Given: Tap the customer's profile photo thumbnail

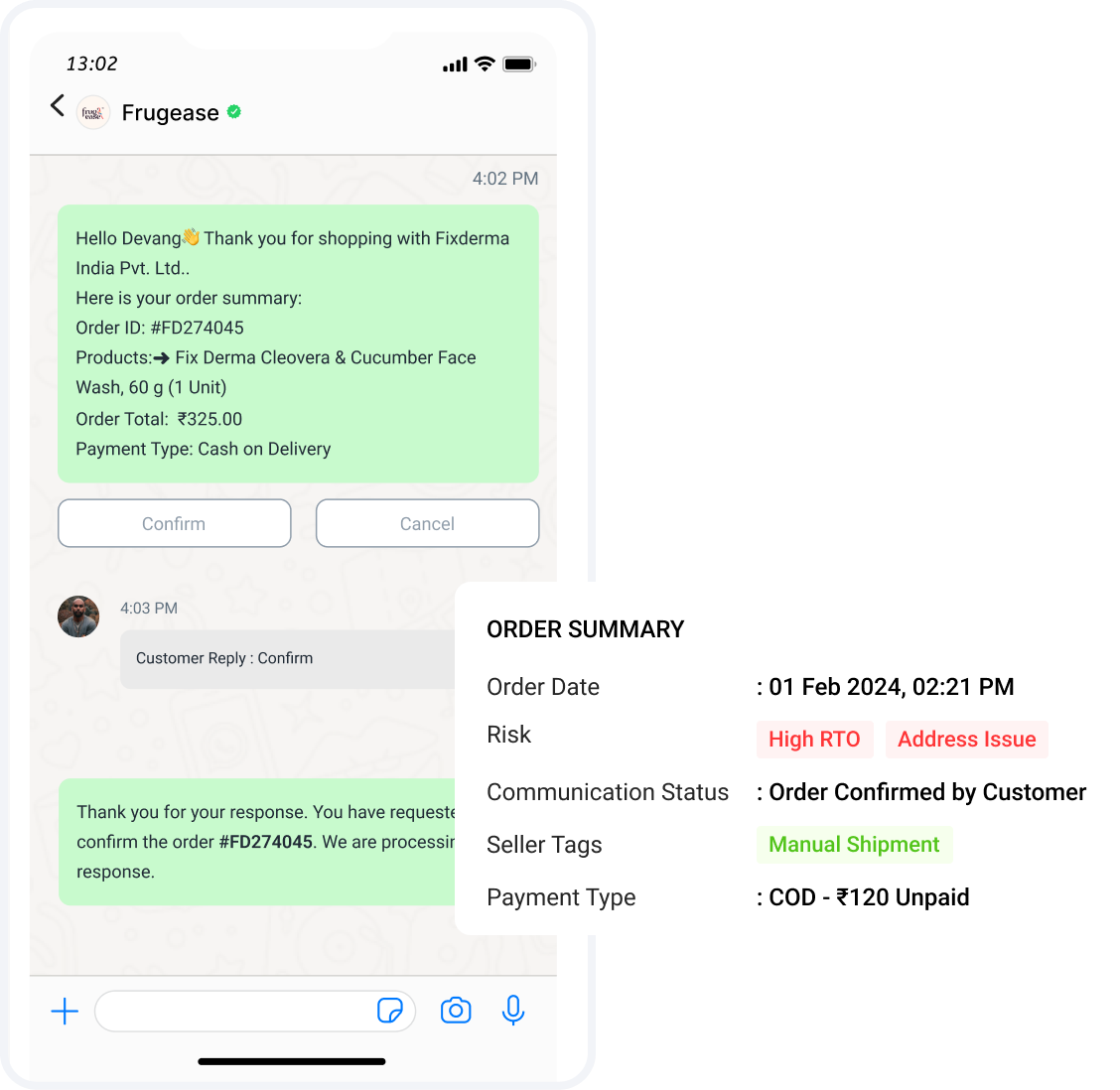Looking at the screenshot, I should [78, 616].
